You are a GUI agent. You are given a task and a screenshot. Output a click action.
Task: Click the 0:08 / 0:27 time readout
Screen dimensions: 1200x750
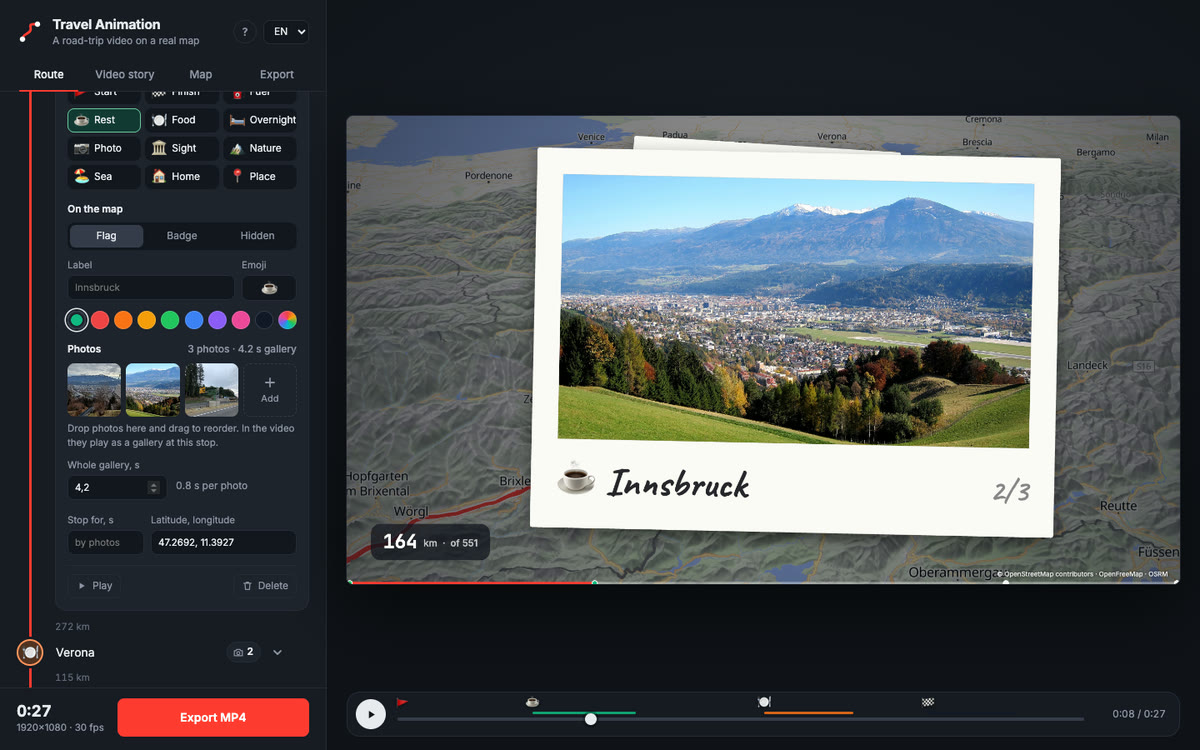(x=1139, y=714)
